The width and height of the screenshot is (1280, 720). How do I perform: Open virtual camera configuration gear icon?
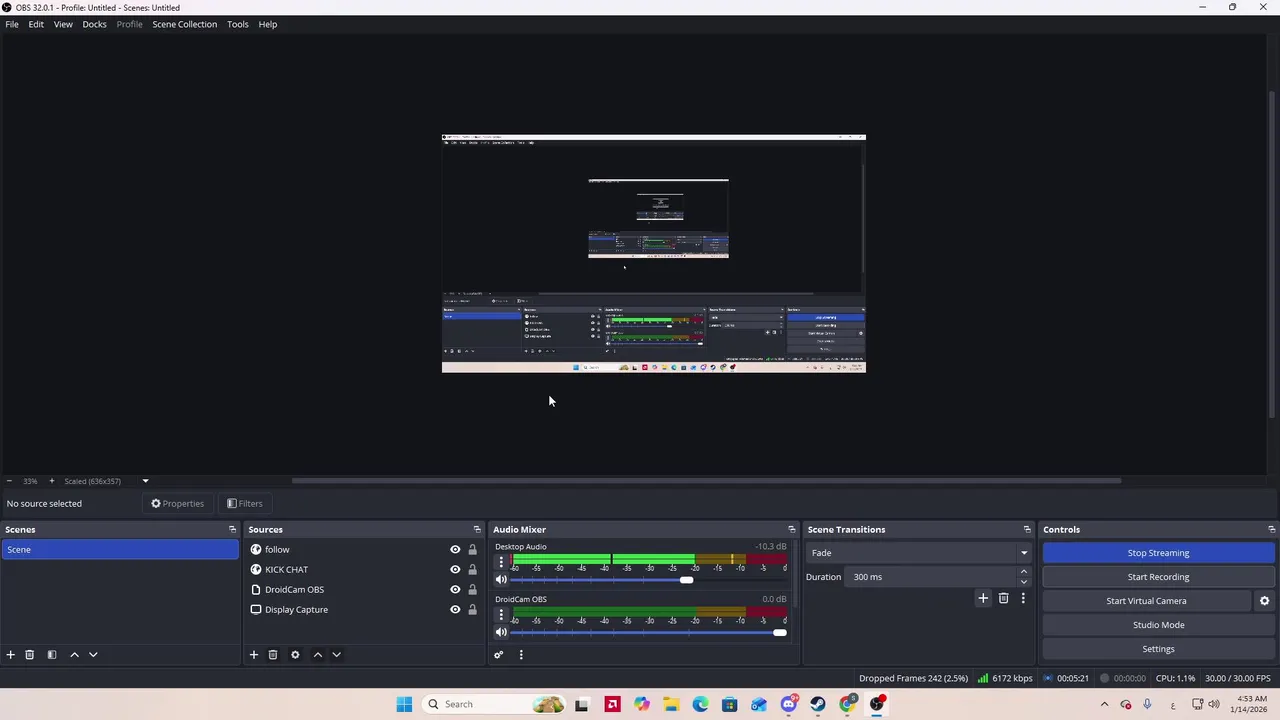click(x=1264, y=601)
